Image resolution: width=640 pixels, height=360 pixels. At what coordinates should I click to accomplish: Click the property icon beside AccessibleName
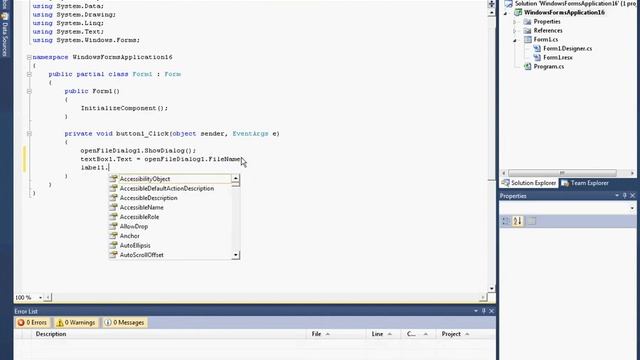coord(113,207)
